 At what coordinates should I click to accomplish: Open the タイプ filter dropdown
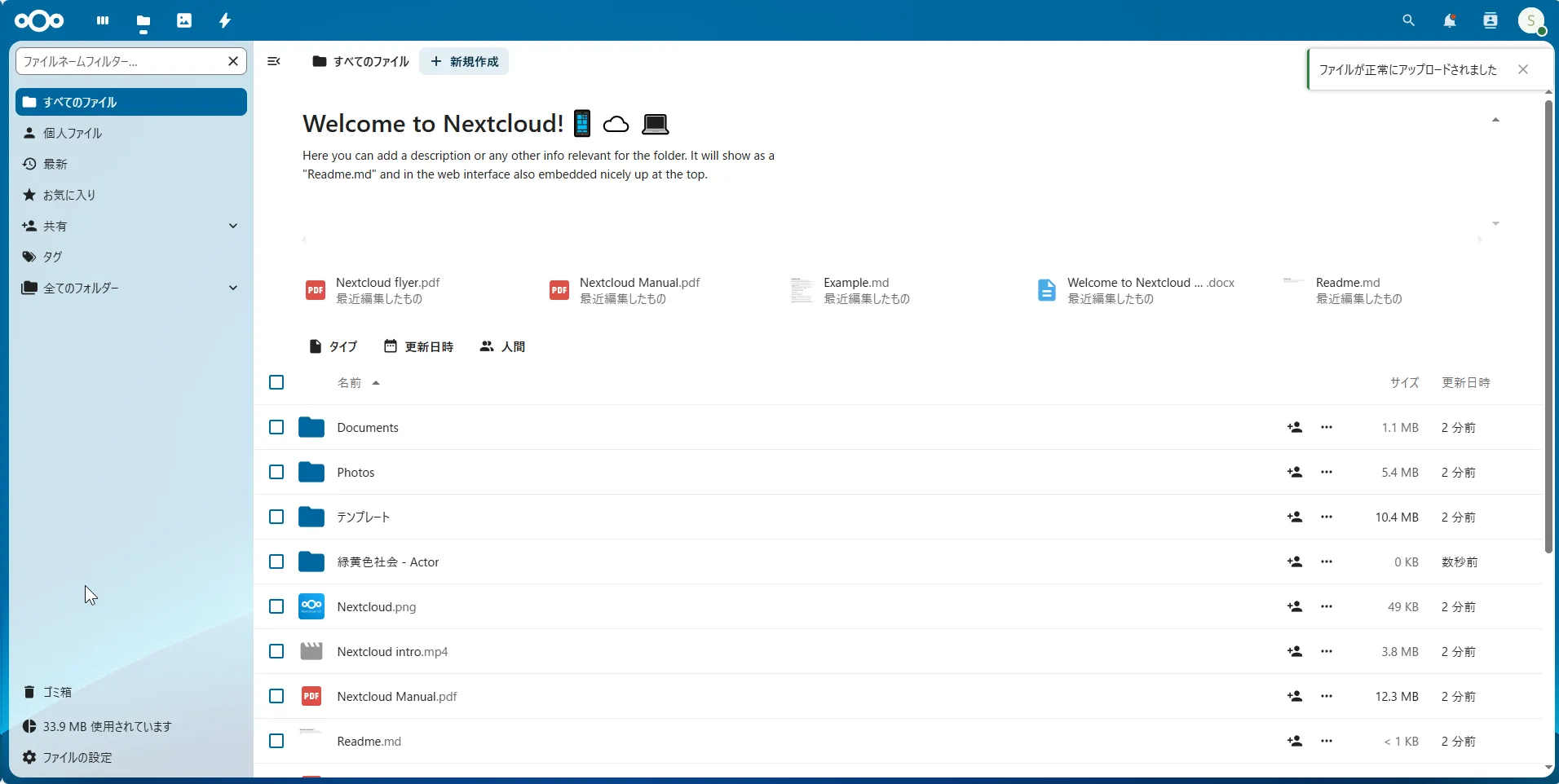(333, 346)
